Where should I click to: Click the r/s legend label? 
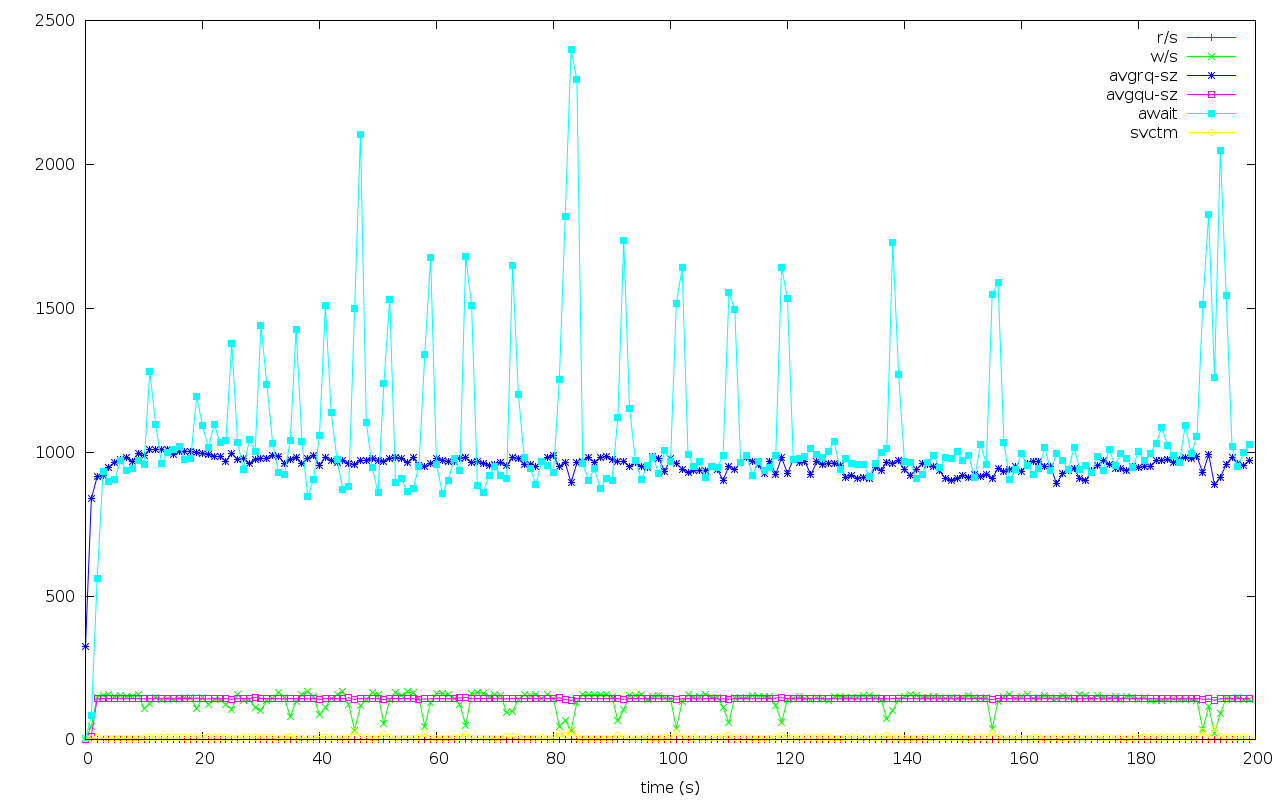point(1165,37)
